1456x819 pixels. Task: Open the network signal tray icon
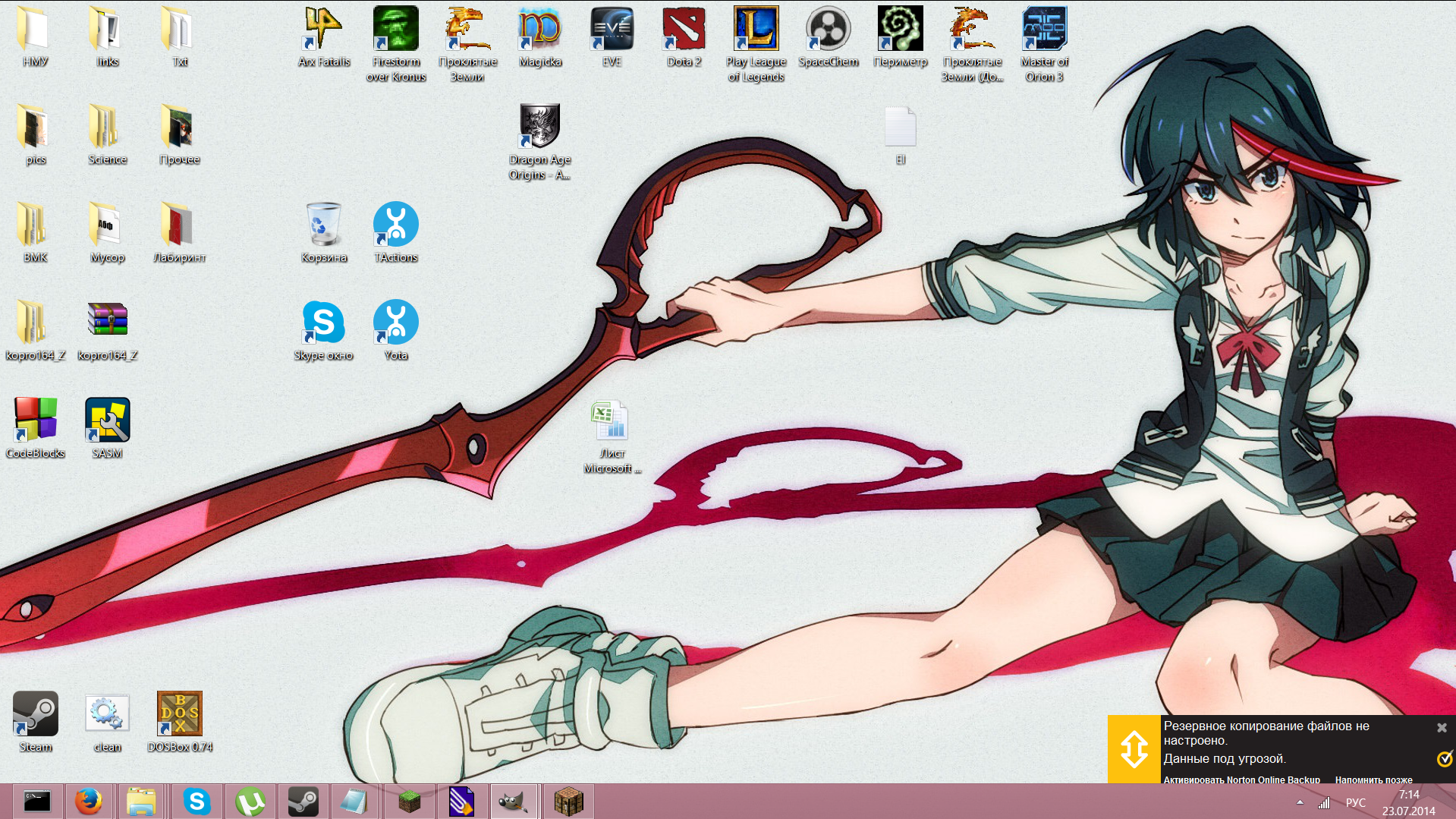click(1324, 802)
